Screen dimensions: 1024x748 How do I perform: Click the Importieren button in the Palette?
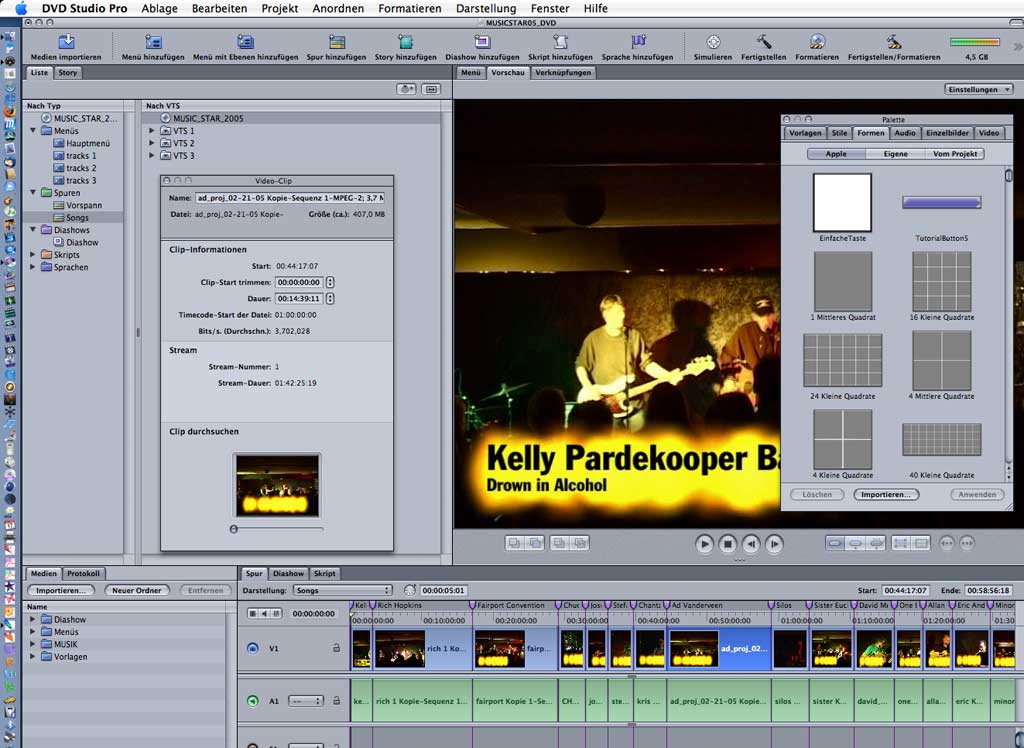point(885,494)
